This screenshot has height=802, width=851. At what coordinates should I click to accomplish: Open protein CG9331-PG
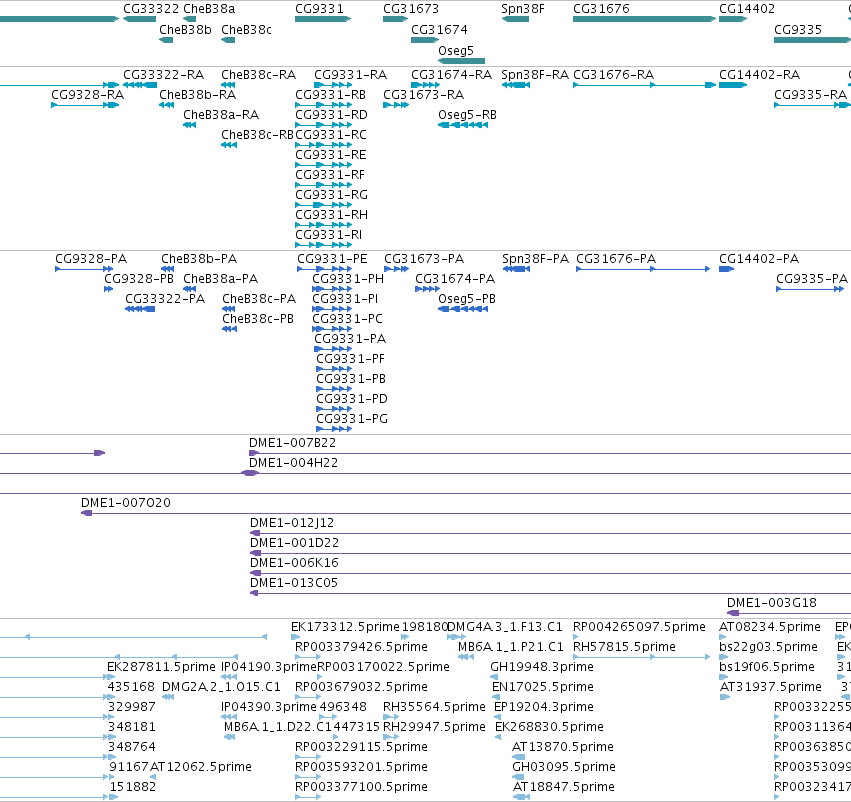(x=352, y=419)
